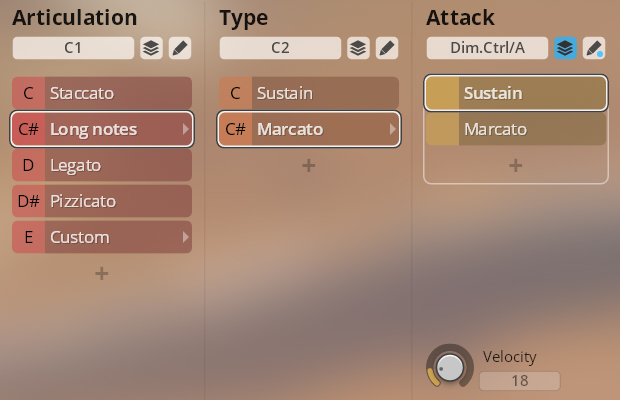620x400 pixels.
Task: Click the Type layers stack icon
Action: pyautogui.click(x=358, y=48)
